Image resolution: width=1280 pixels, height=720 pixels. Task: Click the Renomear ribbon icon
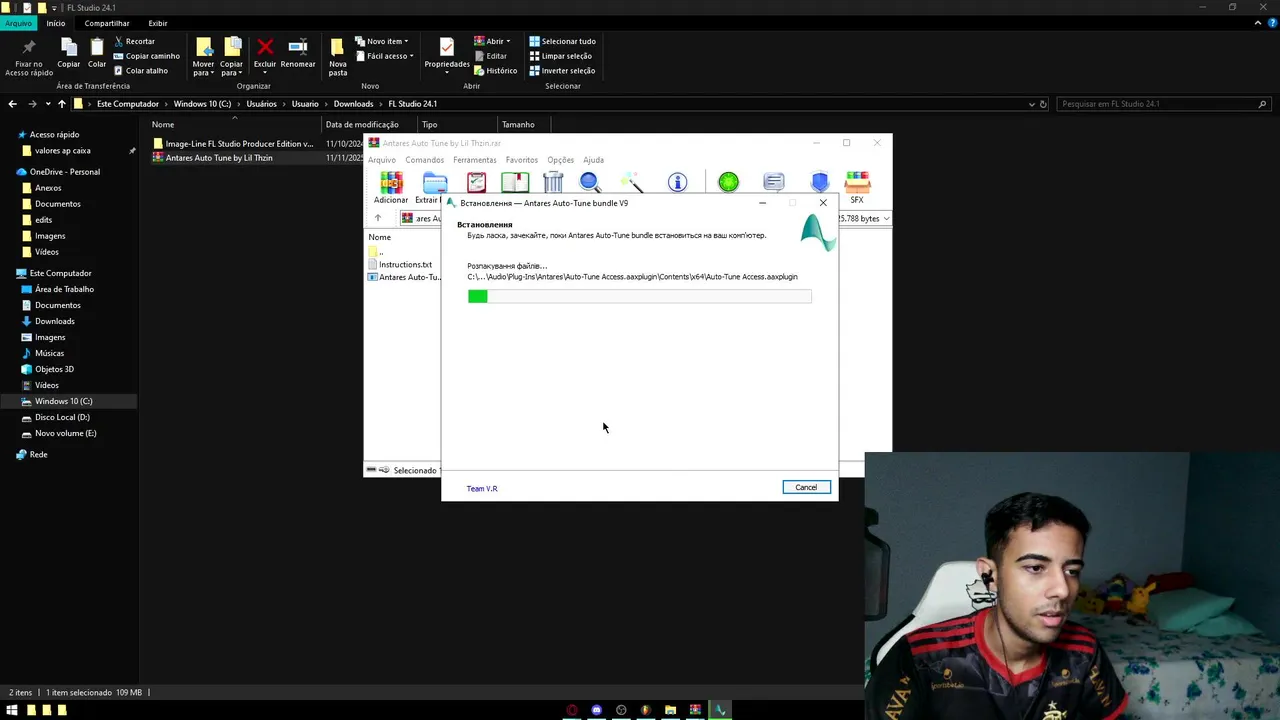click(298, 47)
